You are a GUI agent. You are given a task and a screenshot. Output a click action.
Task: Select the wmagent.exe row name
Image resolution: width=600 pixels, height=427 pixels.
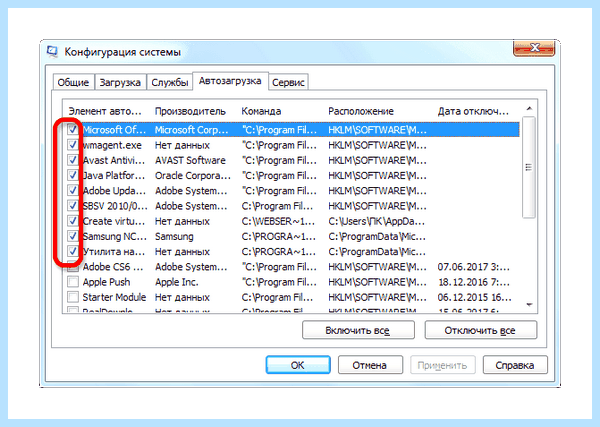point(112,145)
